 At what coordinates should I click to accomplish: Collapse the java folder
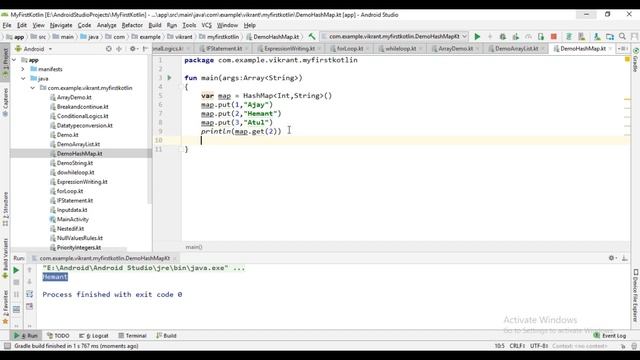23,78
